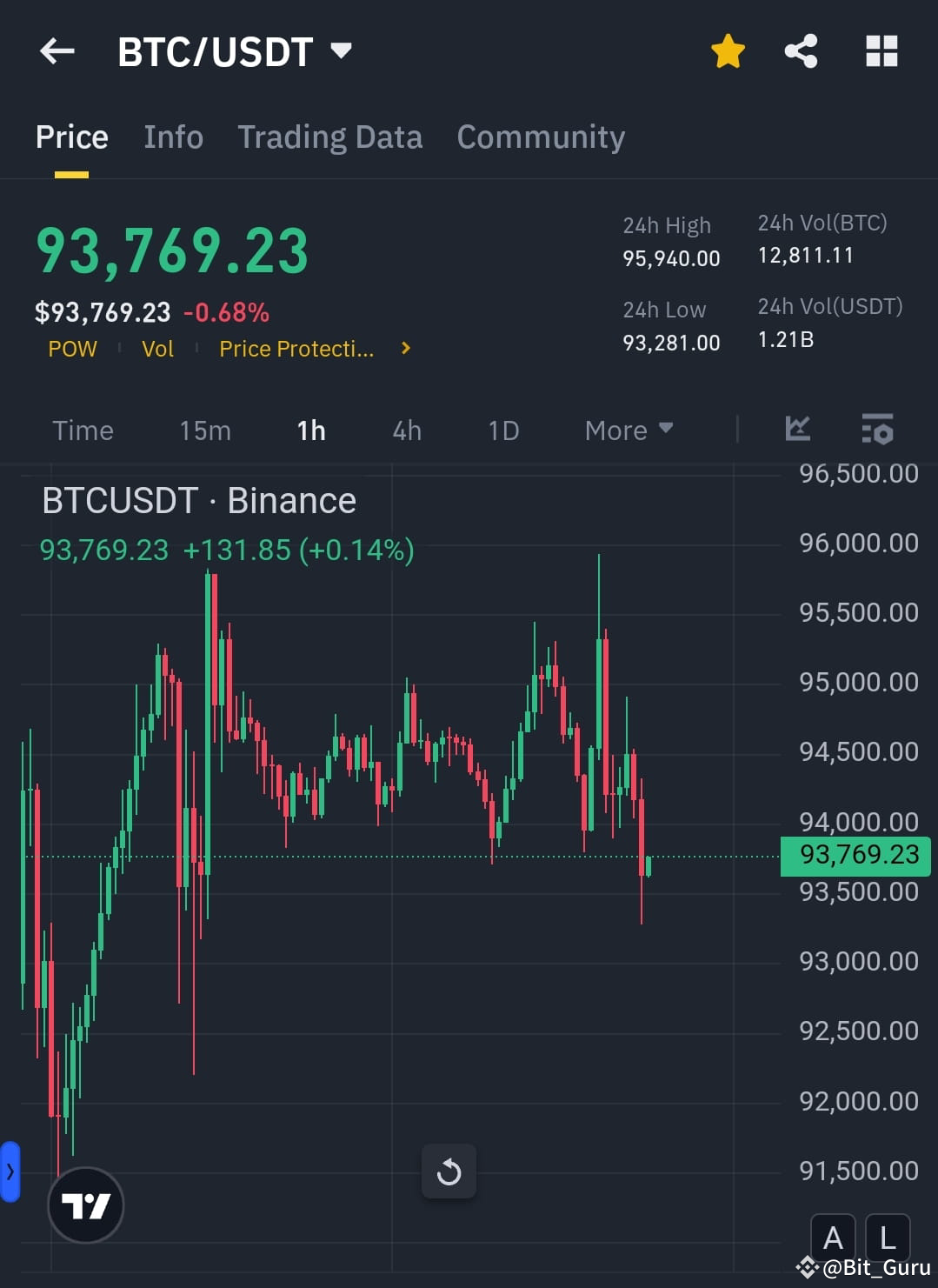This screenshot has width=938, height=1288.
Task: Toggle BTC/USDT as favorite star
Action: [x=727, y=51]
